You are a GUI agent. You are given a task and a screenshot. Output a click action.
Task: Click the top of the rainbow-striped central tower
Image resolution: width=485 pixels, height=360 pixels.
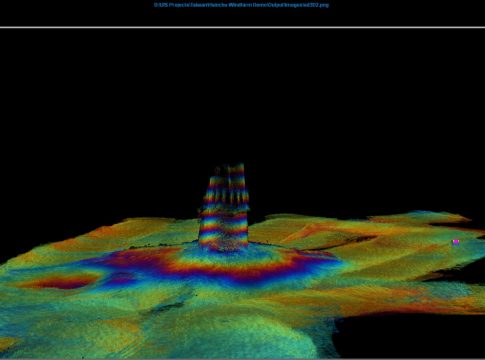click(x=230, y=169)
